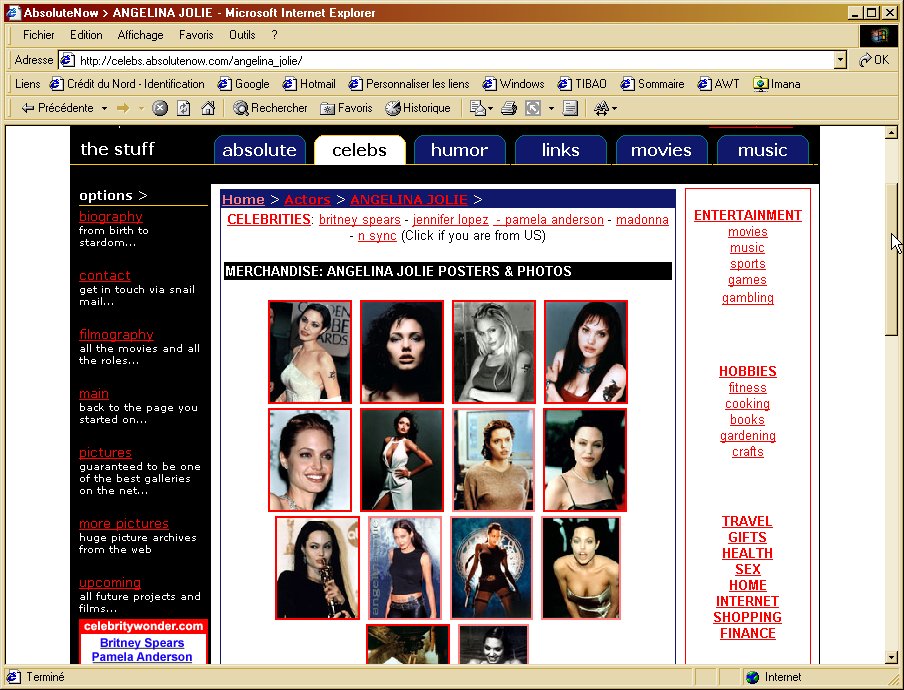
Task: Open the gardening hobbies link
Action: [748, 436]
